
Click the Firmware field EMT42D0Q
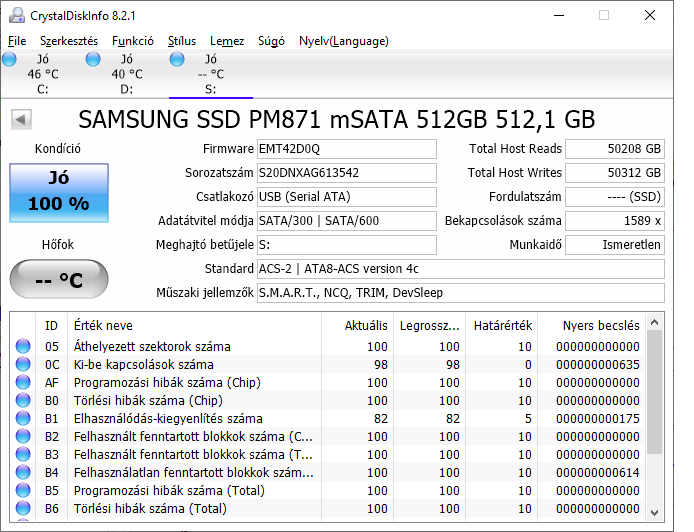347,149
